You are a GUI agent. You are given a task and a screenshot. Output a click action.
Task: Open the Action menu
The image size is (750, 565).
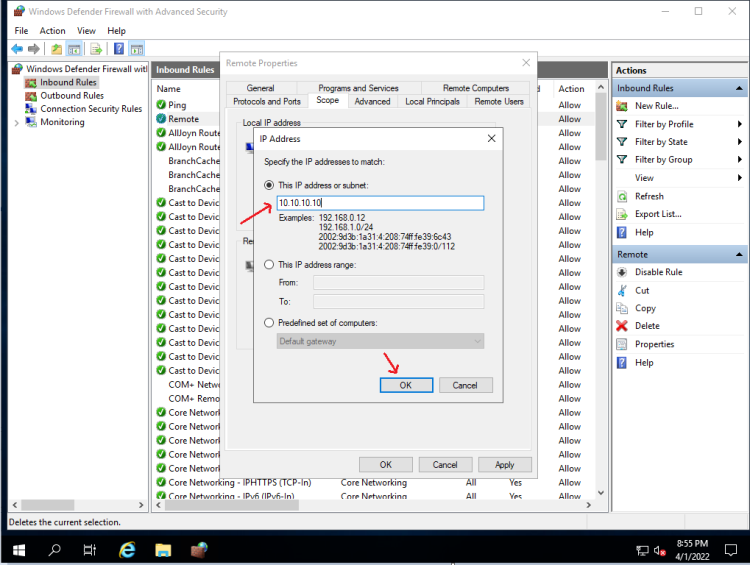coord(52,31)
